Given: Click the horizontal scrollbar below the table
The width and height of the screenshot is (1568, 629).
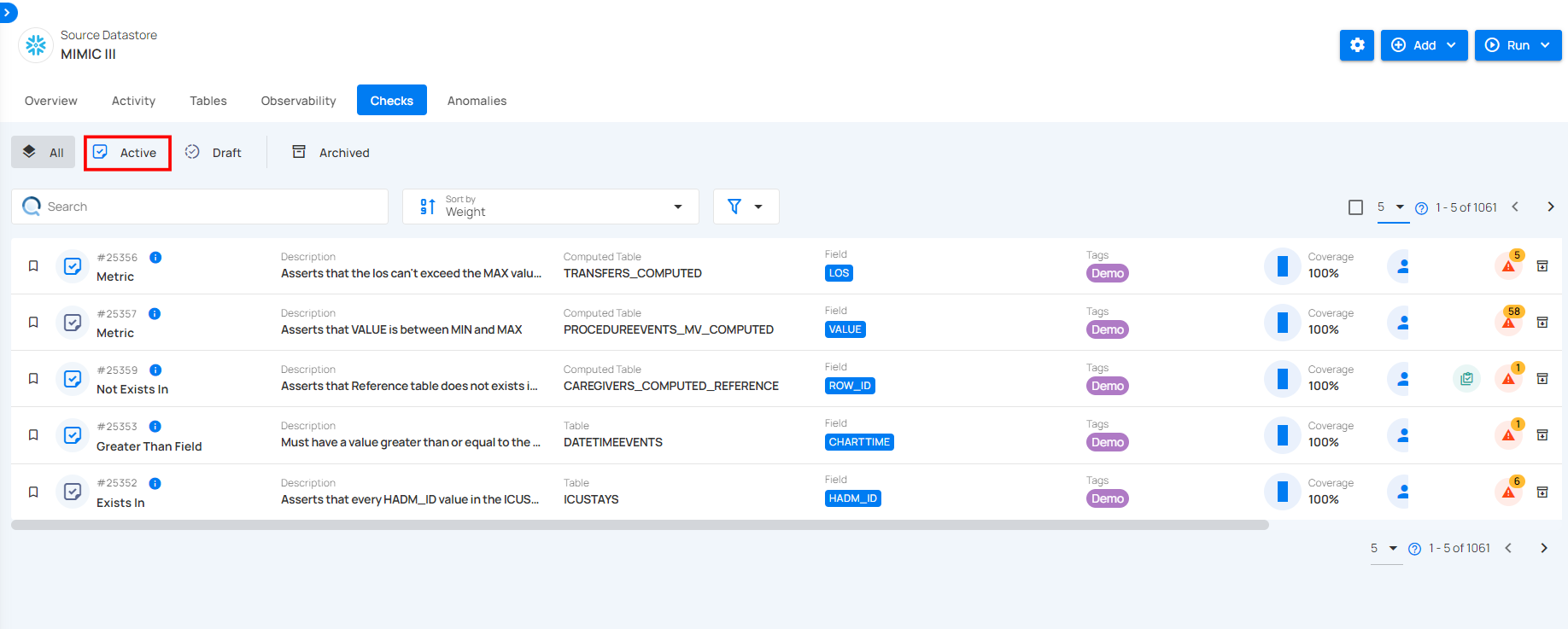Looking at the screenshot, I should 640,525.
